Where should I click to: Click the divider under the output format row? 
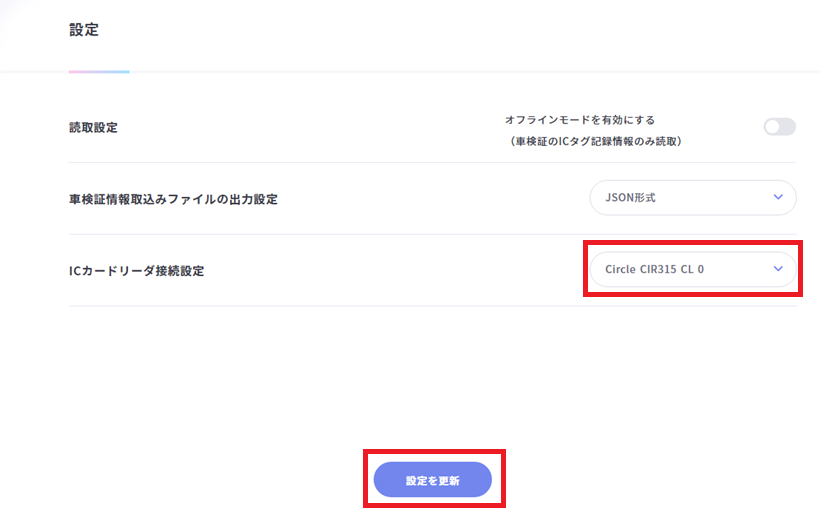[x=432, y=235]
